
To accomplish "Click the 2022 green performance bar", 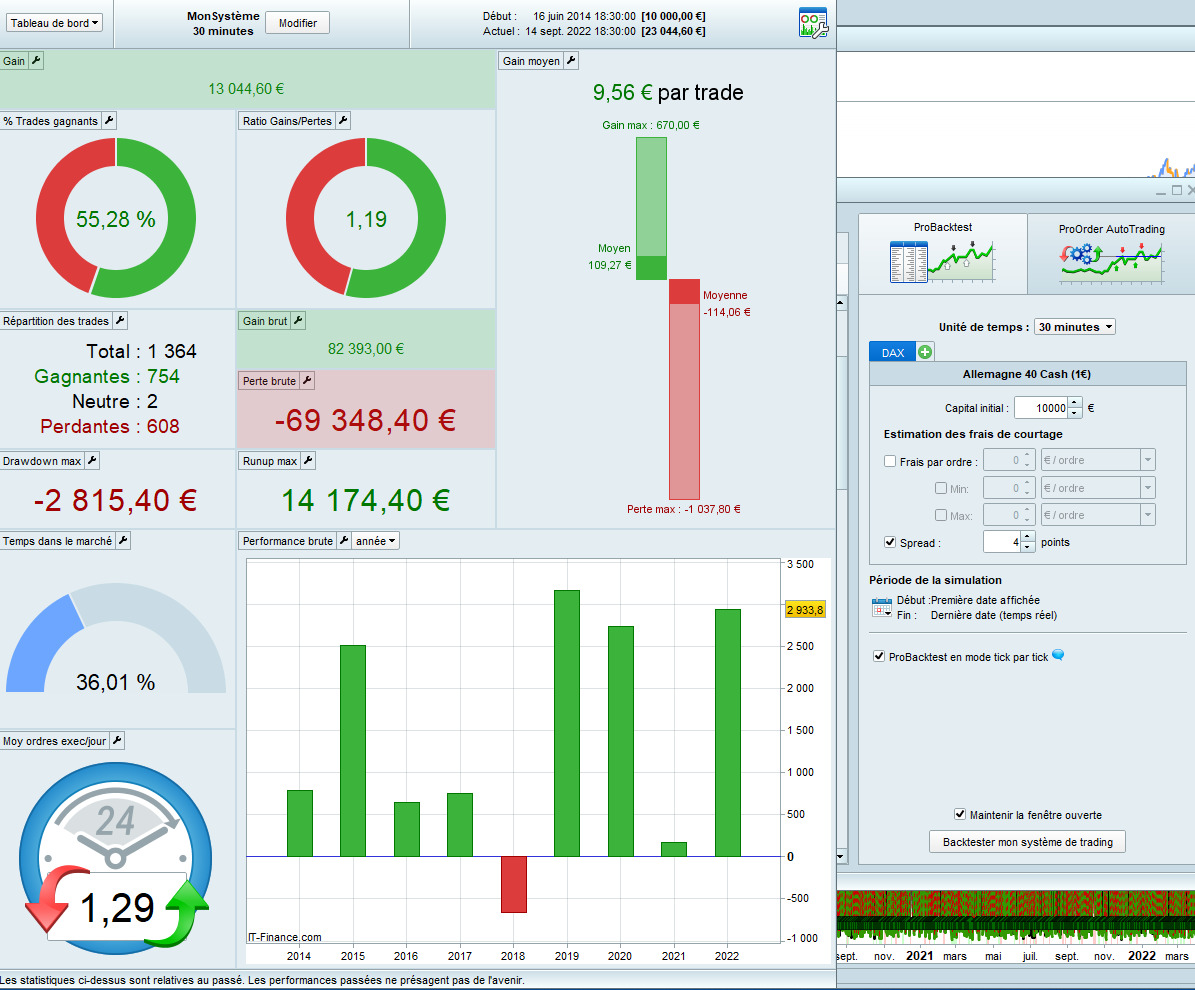I will click(x=727, y=732).
